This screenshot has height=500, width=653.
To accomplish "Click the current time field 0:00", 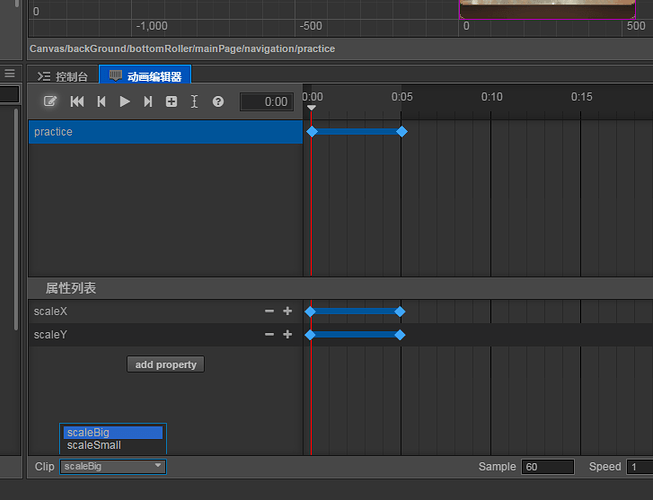I will tap(267, 102).
